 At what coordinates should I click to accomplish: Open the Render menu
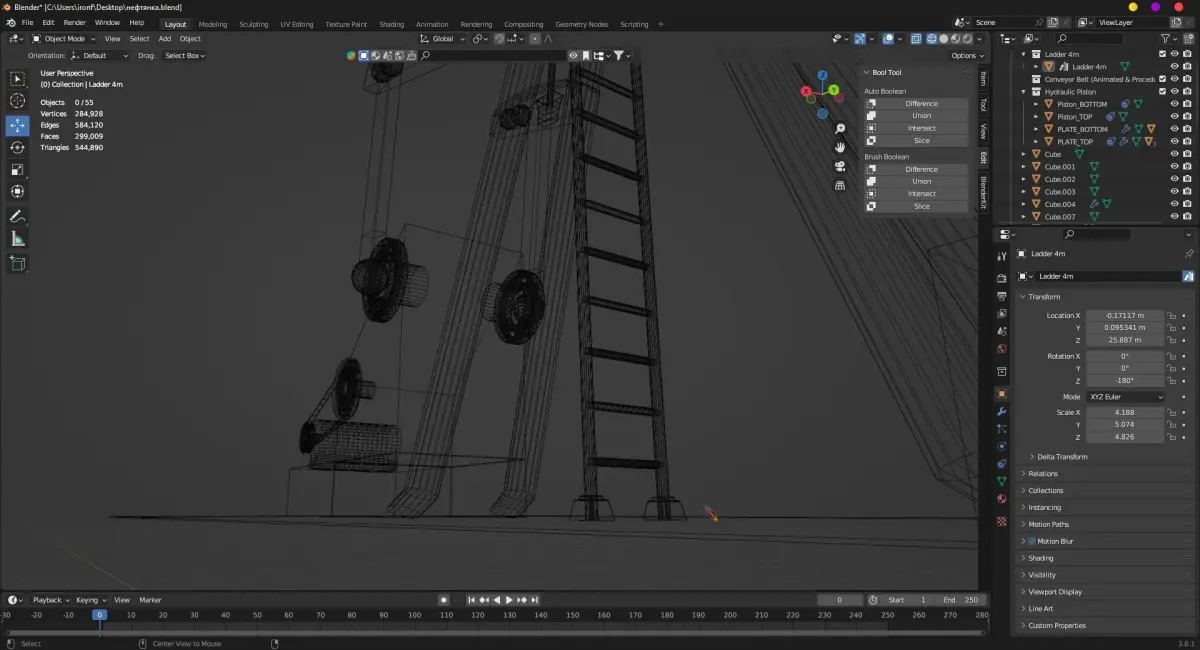click(75, 22)
